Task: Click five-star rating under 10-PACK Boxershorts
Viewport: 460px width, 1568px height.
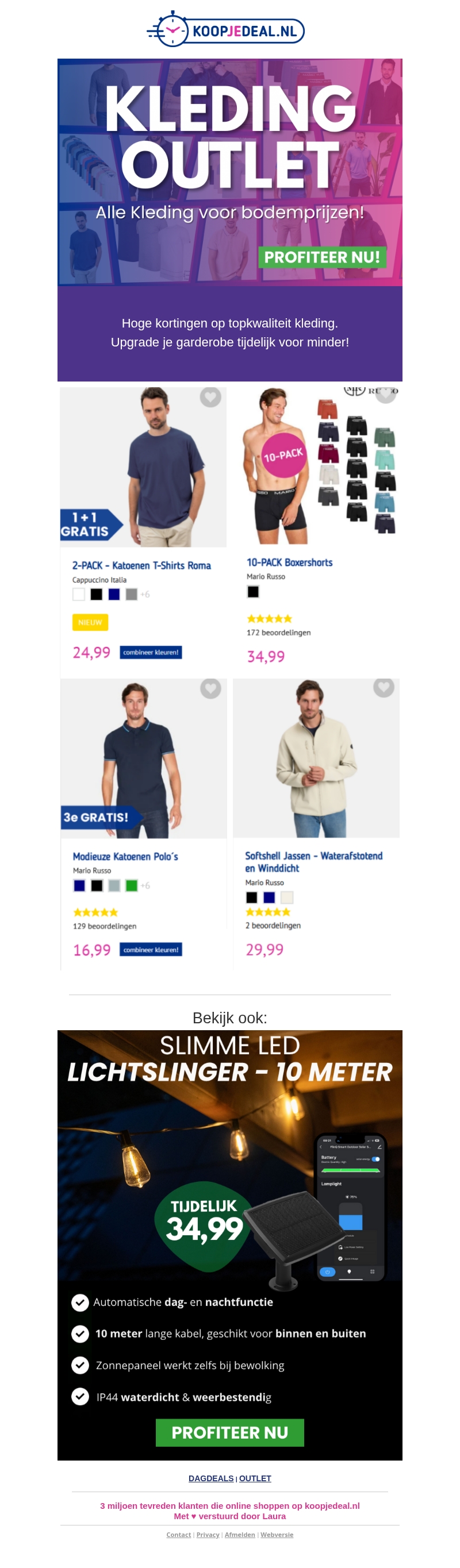Action: (269, 618)
